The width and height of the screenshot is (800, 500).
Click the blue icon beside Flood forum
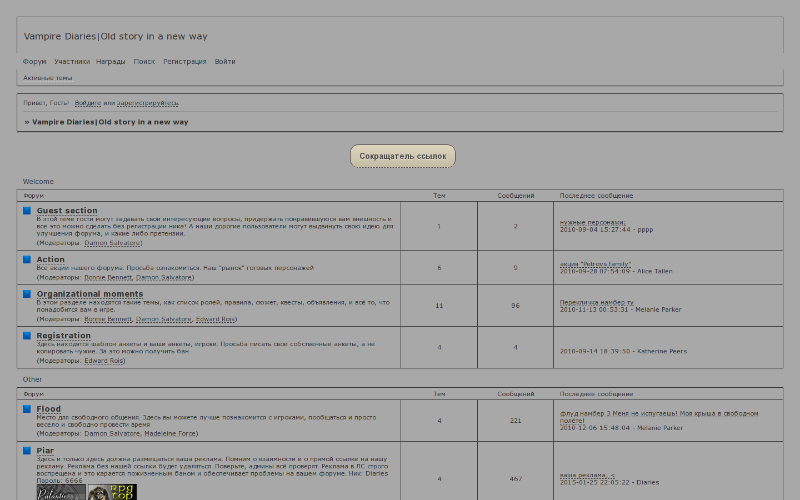pos(28,409)
